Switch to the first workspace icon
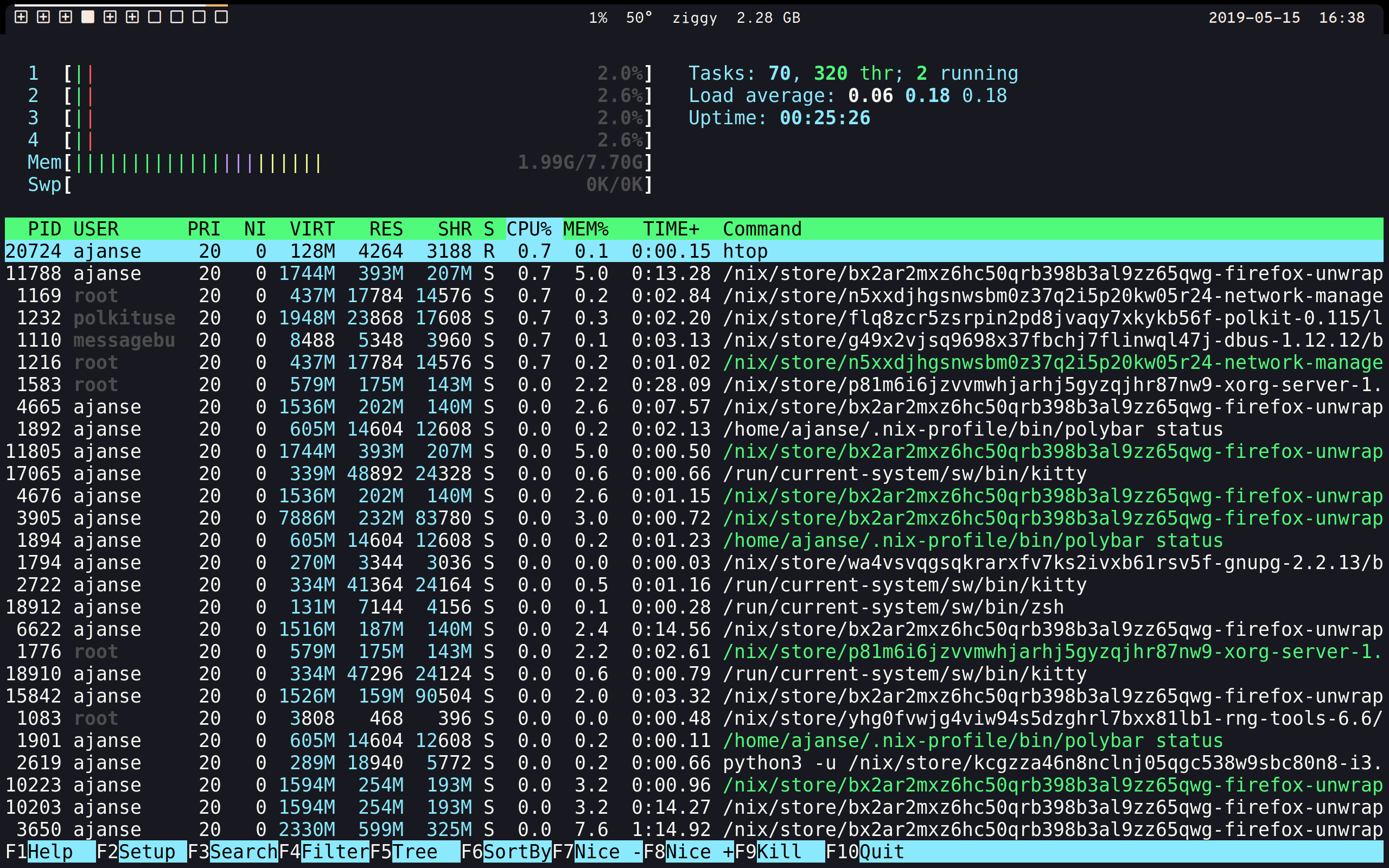The image size is (1389, 868). pyautogui.click(x=21, y=17)
